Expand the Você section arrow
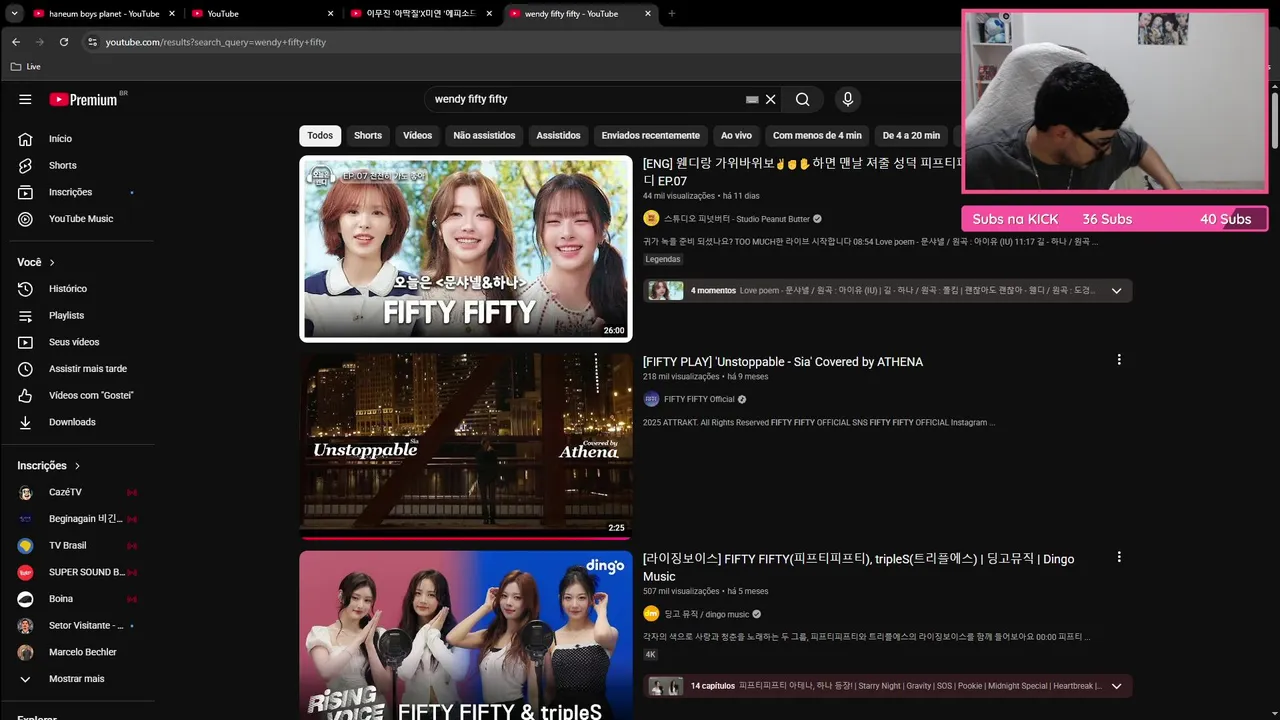 click(52, 262)
